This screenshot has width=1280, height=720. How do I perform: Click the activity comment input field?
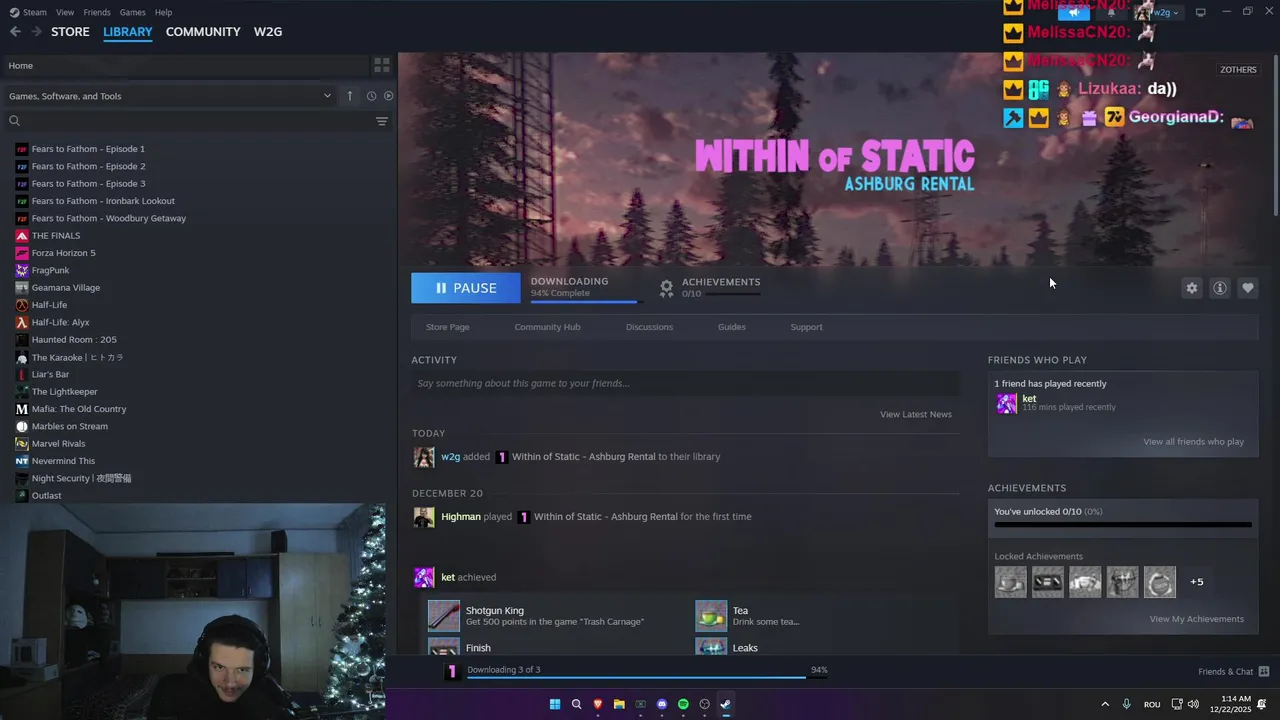(685, 383)
